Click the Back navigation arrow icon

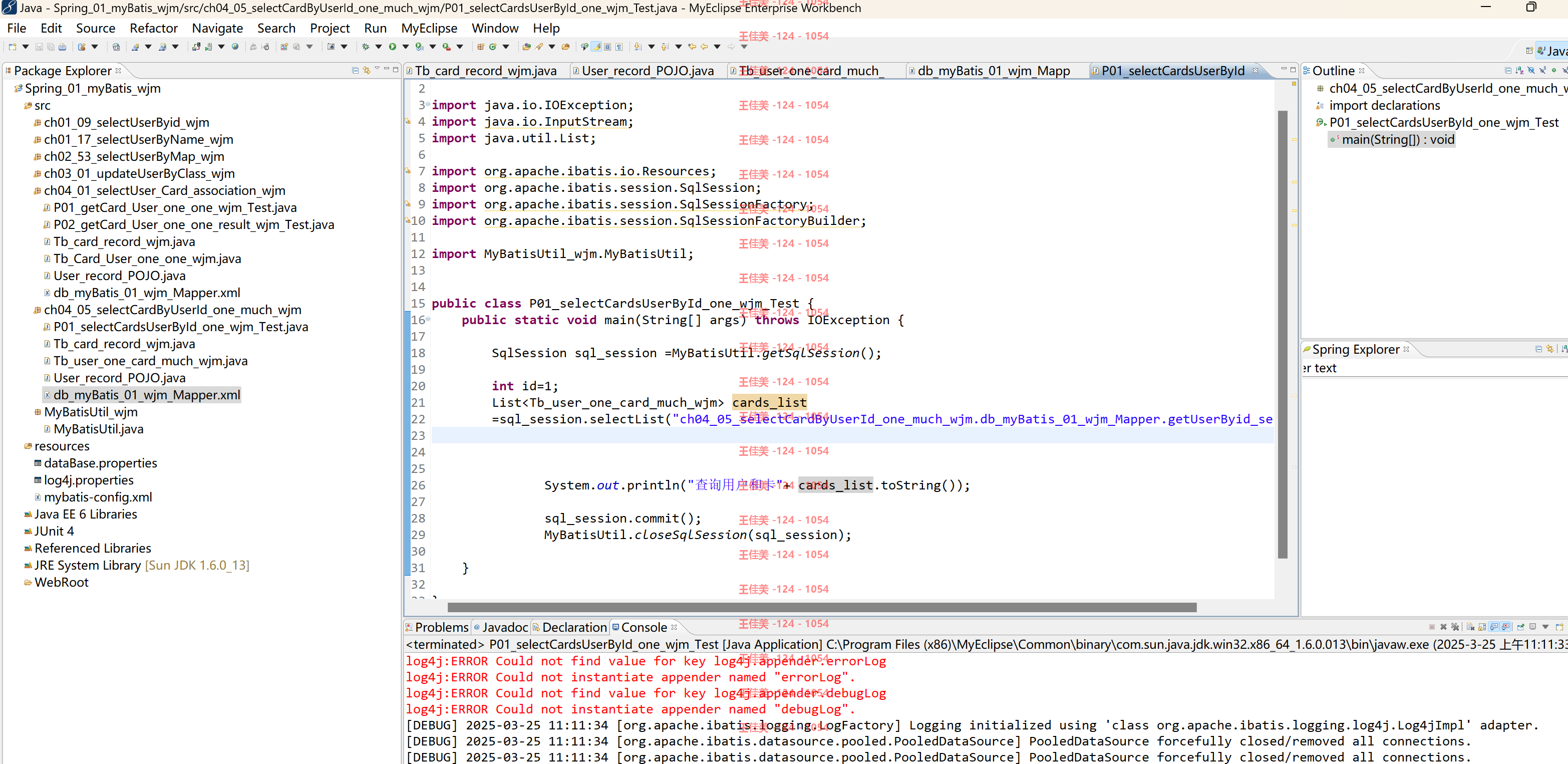[704, 47]
